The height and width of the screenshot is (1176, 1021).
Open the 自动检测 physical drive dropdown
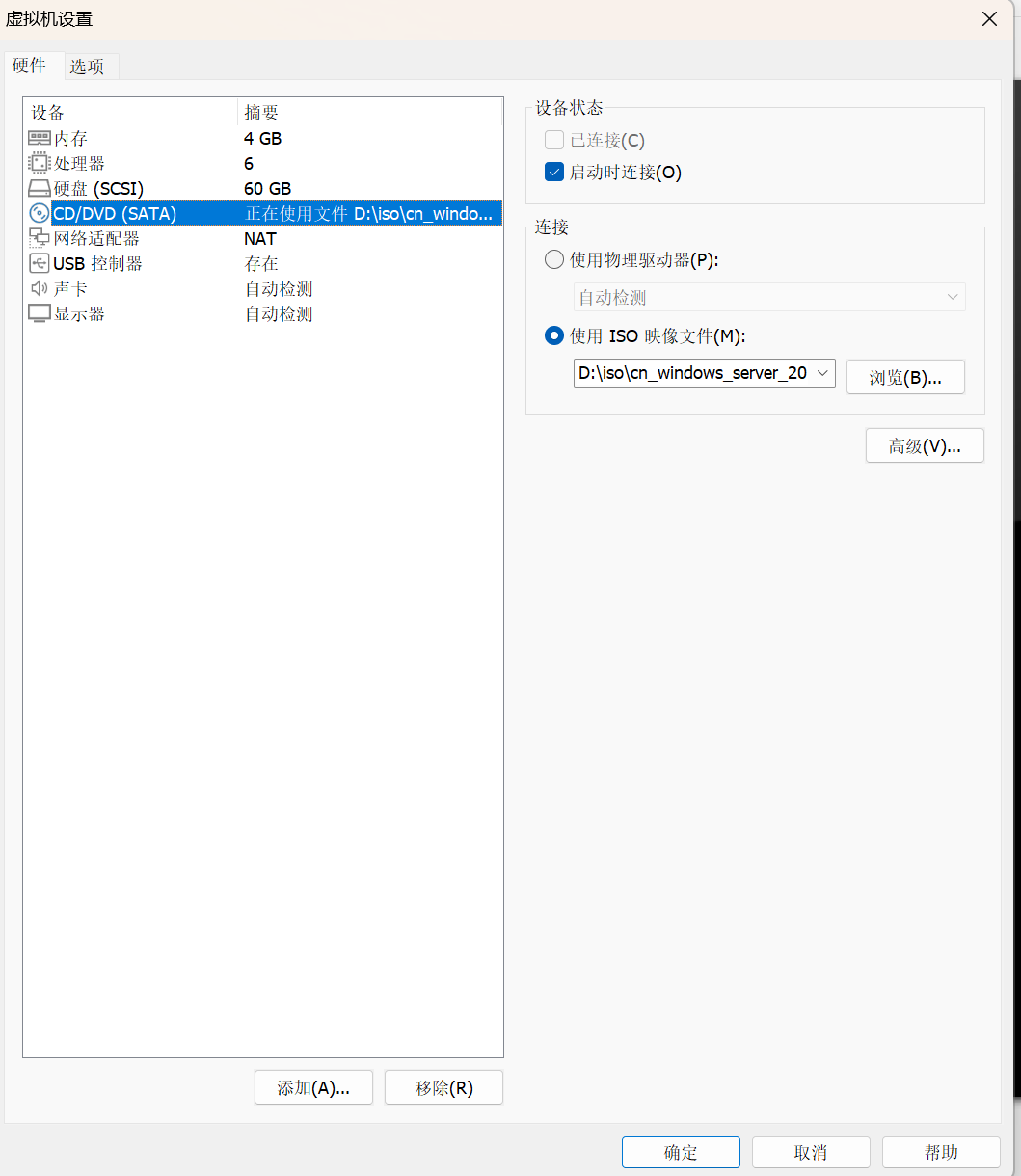click(769, 298)
